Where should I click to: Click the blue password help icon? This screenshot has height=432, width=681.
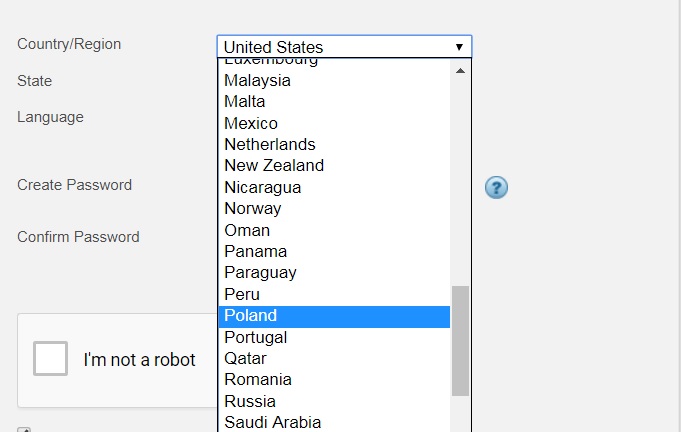[x=497, y=187]
